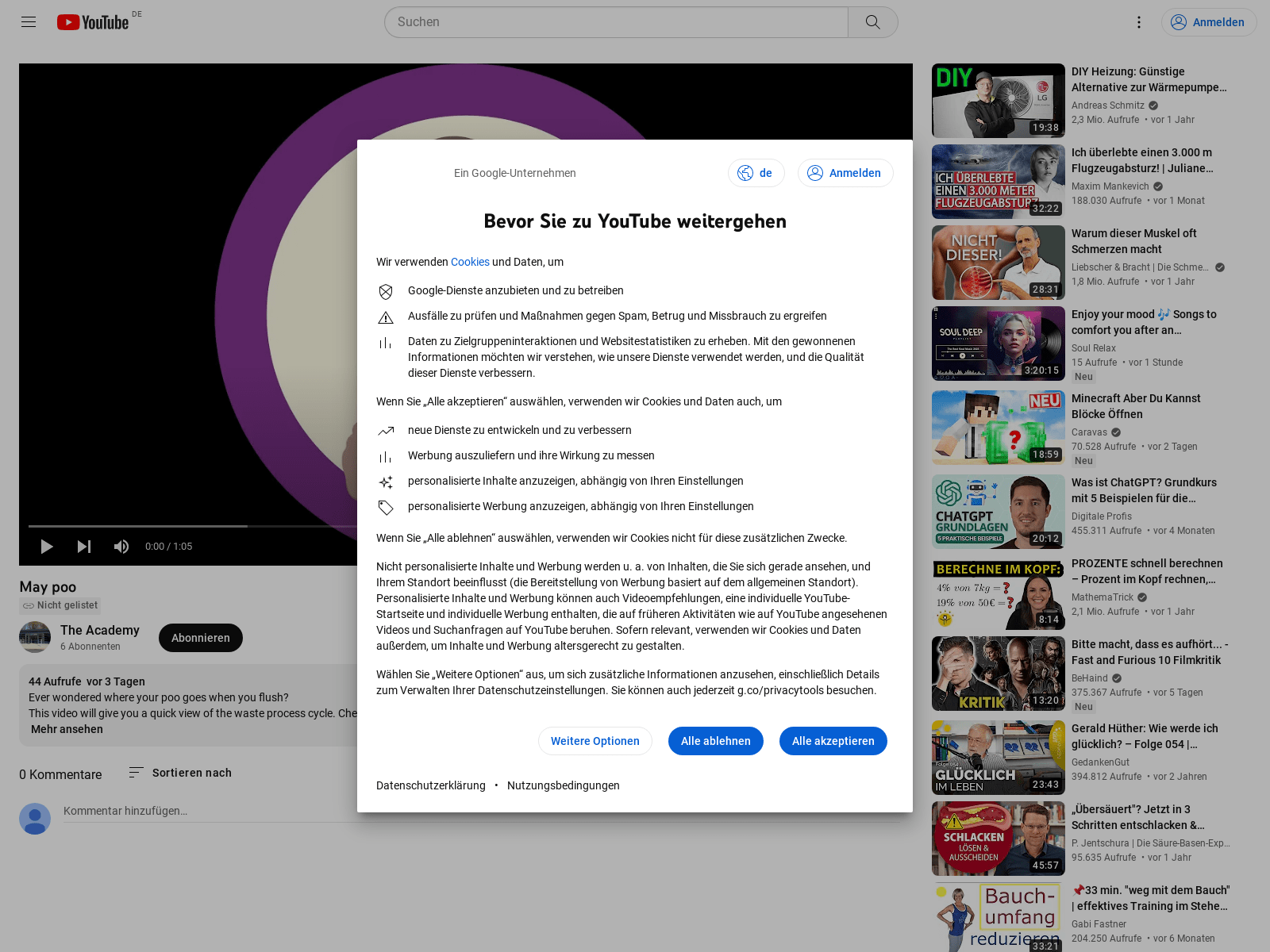The width and height of the screenshot is (1270, 952).
Task: Open GedankenGut channel link
Action: pyautogui.click(x=1100, y=762)
